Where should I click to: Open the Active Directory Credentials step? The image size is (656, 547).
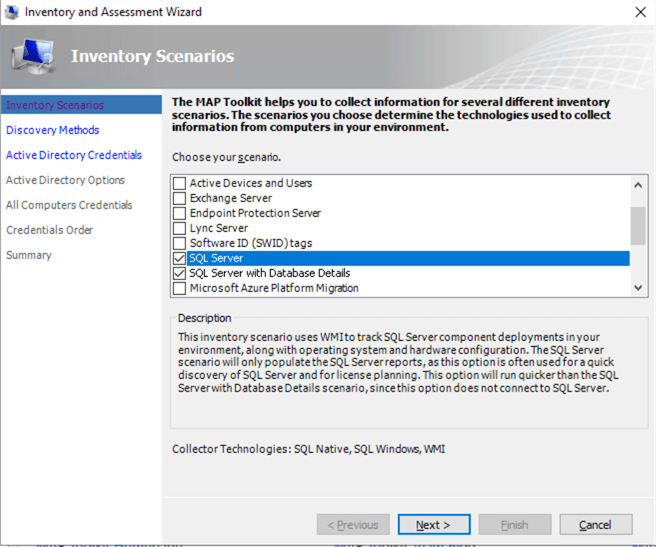tap(74, 155)
